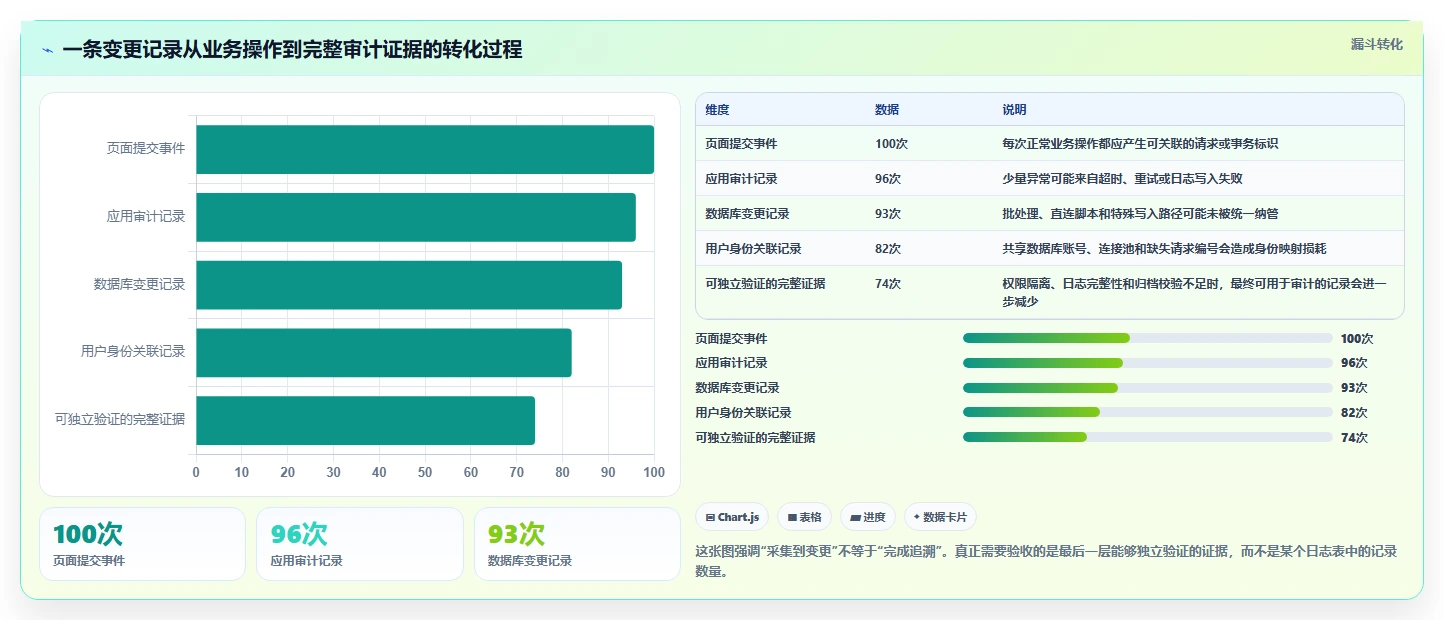Click the 74次 table cell

(888, 284)
